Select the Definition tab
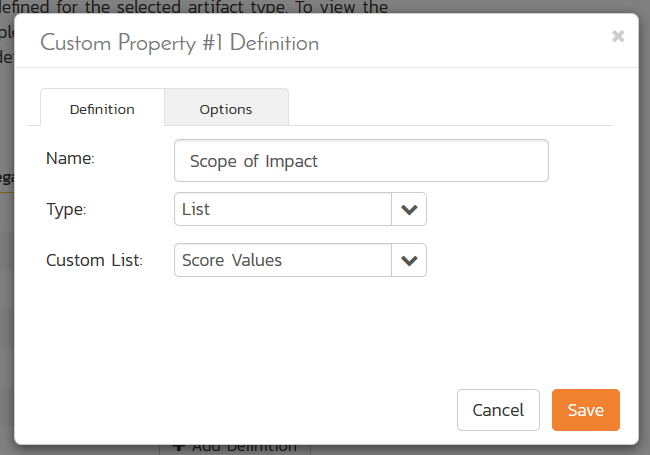The width and height of the screenshot is (650, 455). click(x=102, y=108)
